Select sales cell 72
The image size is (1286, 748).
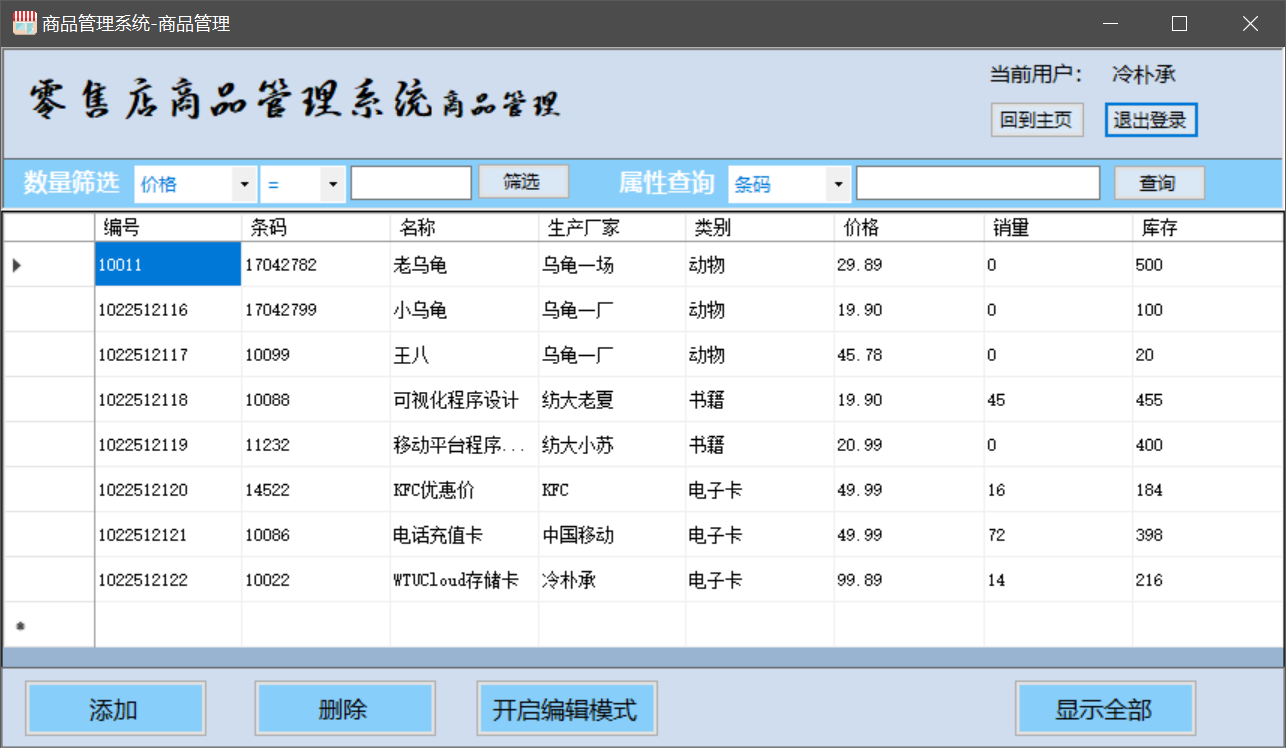1058,535
